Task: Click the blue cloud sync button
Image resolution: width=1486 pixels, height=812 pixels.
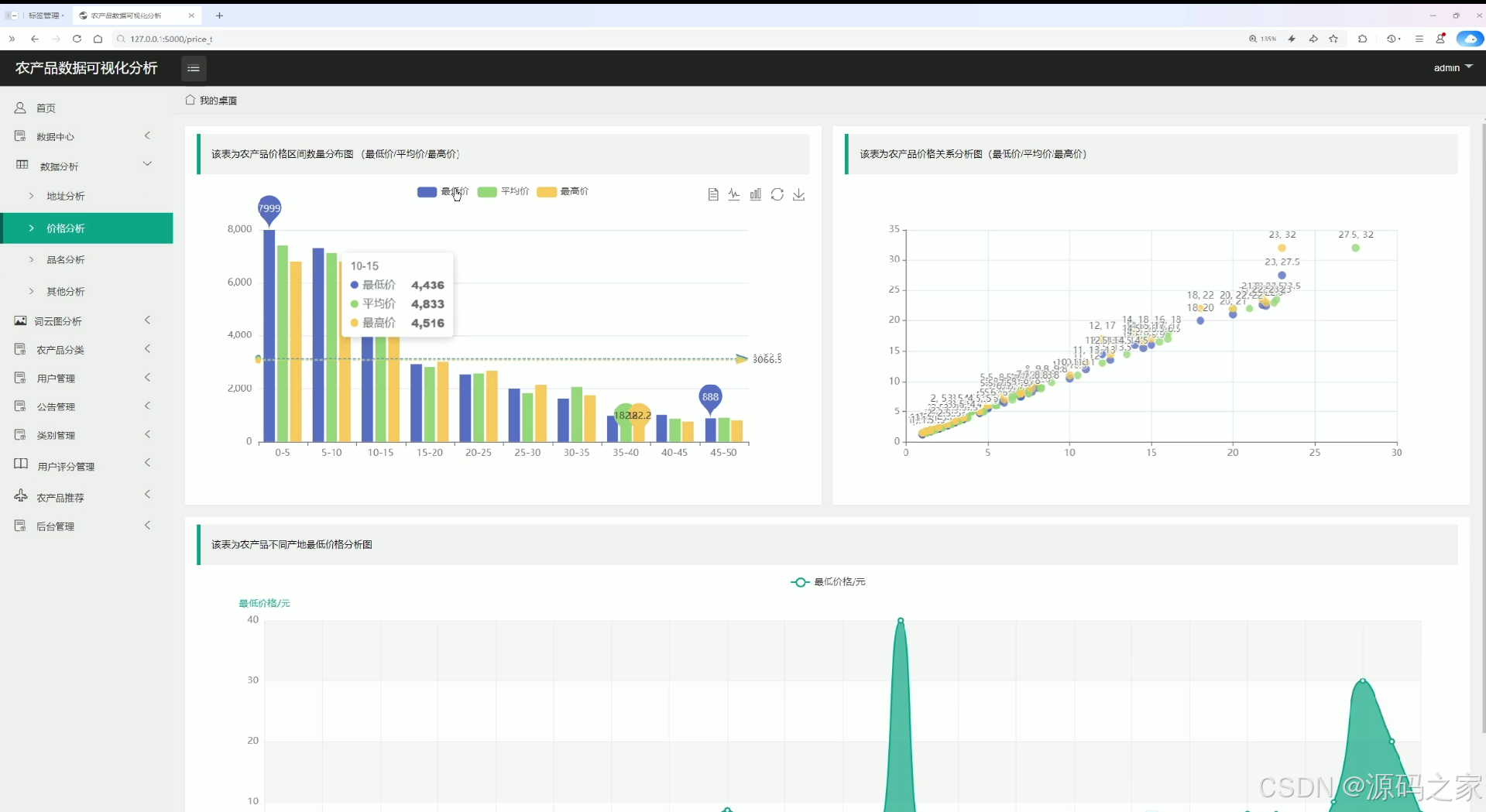Action: tap(1470, 39)
